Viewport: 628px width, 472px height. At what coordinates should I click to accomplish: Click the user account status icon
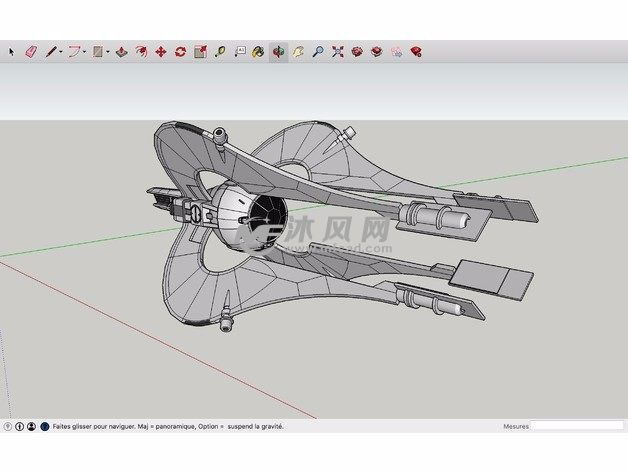point(32,426)
